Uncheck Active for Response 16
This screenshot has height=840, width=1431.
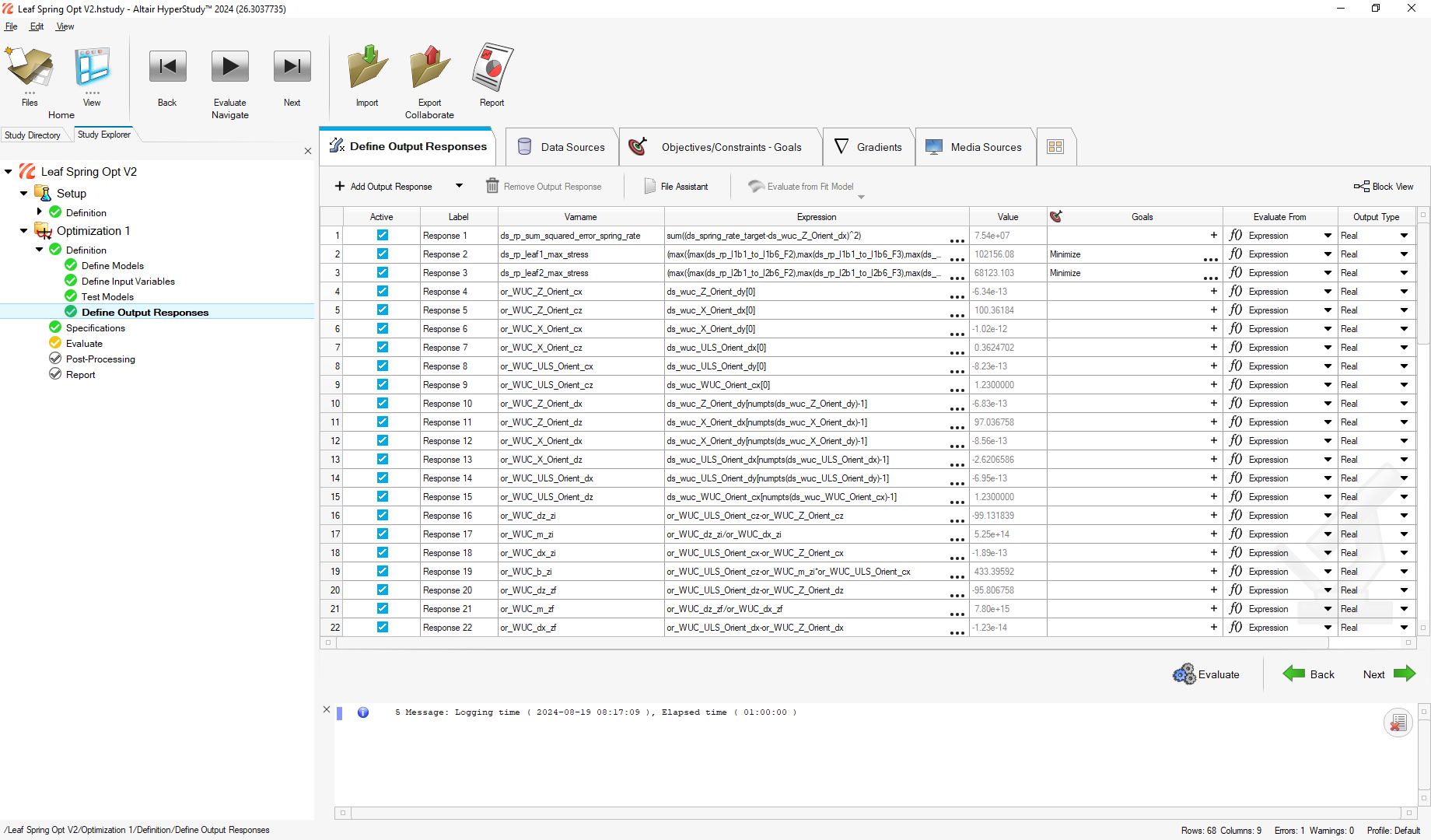click(383, 515)
